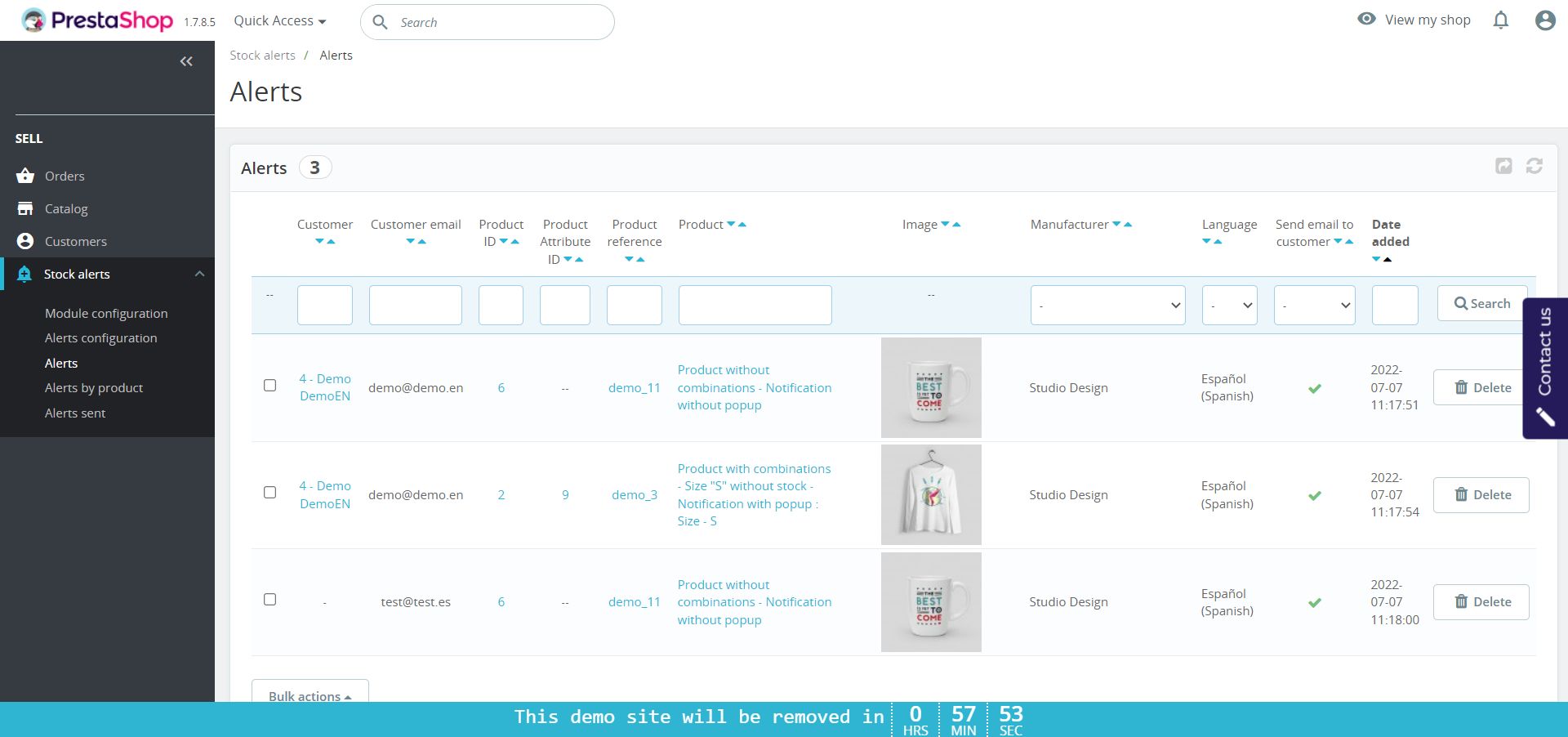Viewport: 1568px width, 737px height.
Task: Sort Date added column descending
Action: pyautogui.click(x=1376, y=260)
